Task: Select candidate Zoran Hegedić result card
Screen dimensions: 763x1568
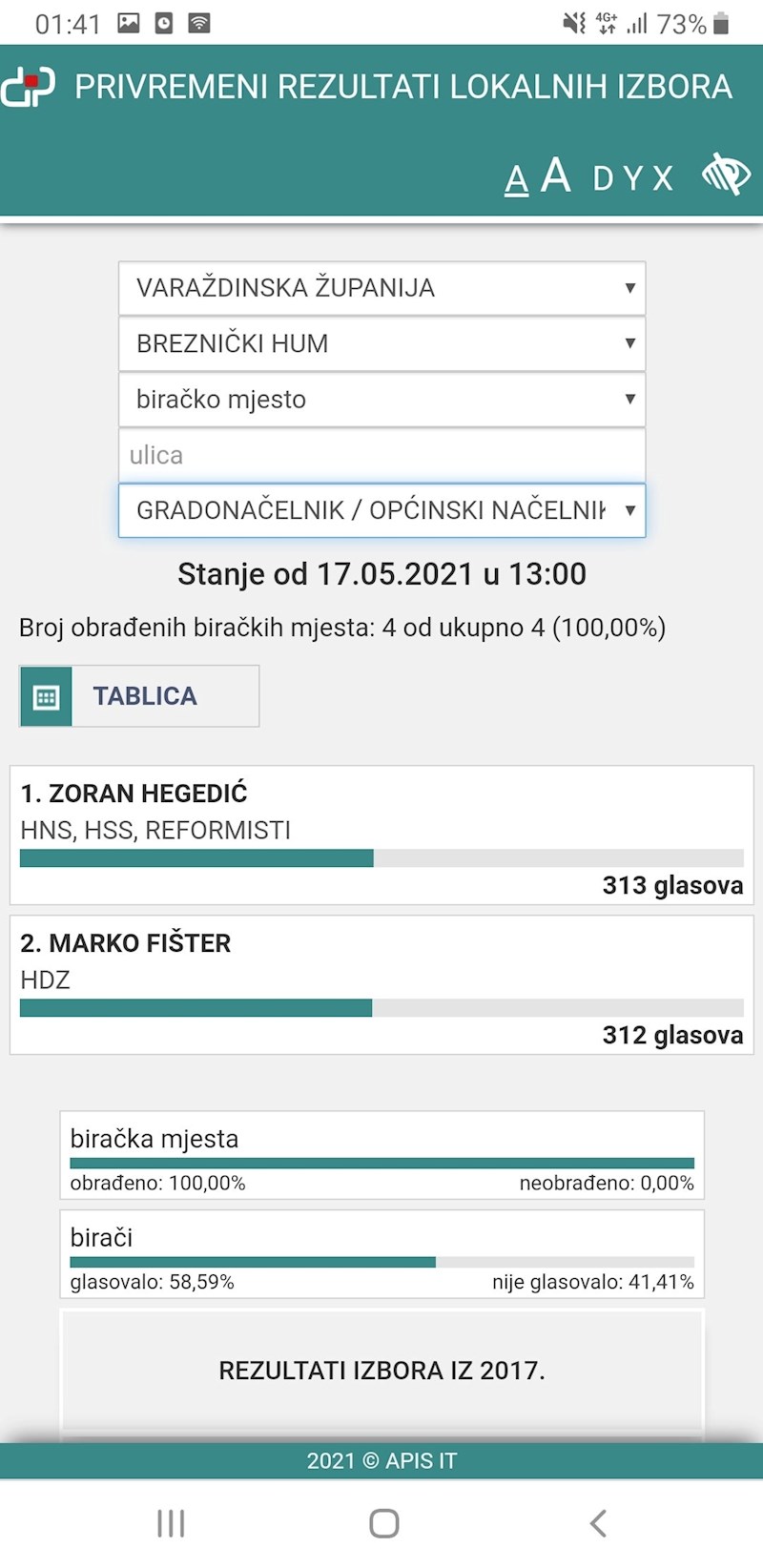Action: [381, 836]
